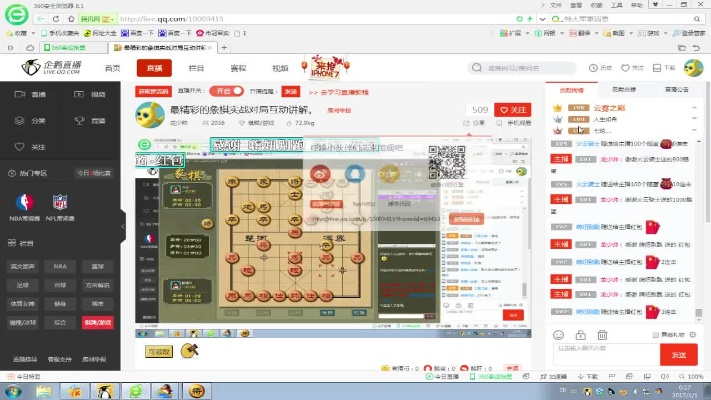Toggle the 屏蔽礼物 checkbox
Viewport: 711px width, 400px height.
tap(655, 335)
